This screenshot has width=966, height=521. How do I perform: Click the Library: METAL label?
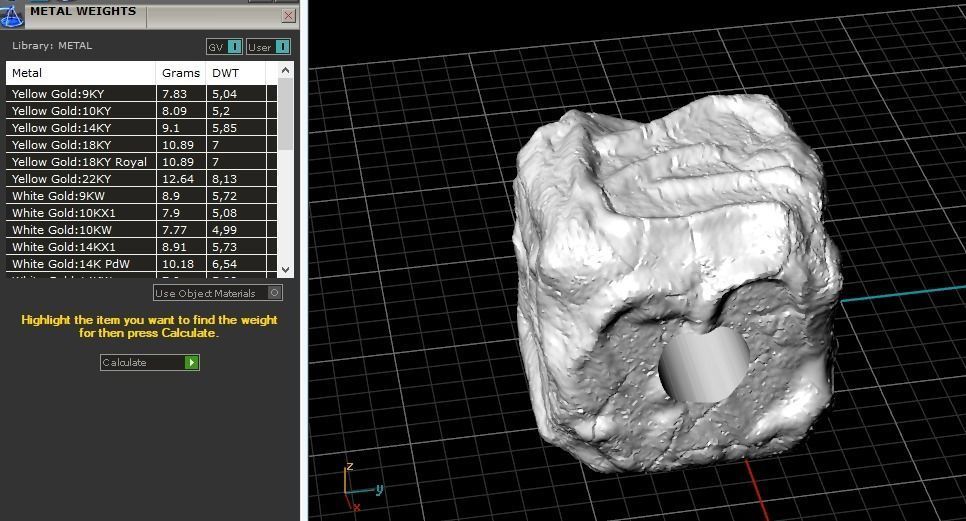(52, 46)
